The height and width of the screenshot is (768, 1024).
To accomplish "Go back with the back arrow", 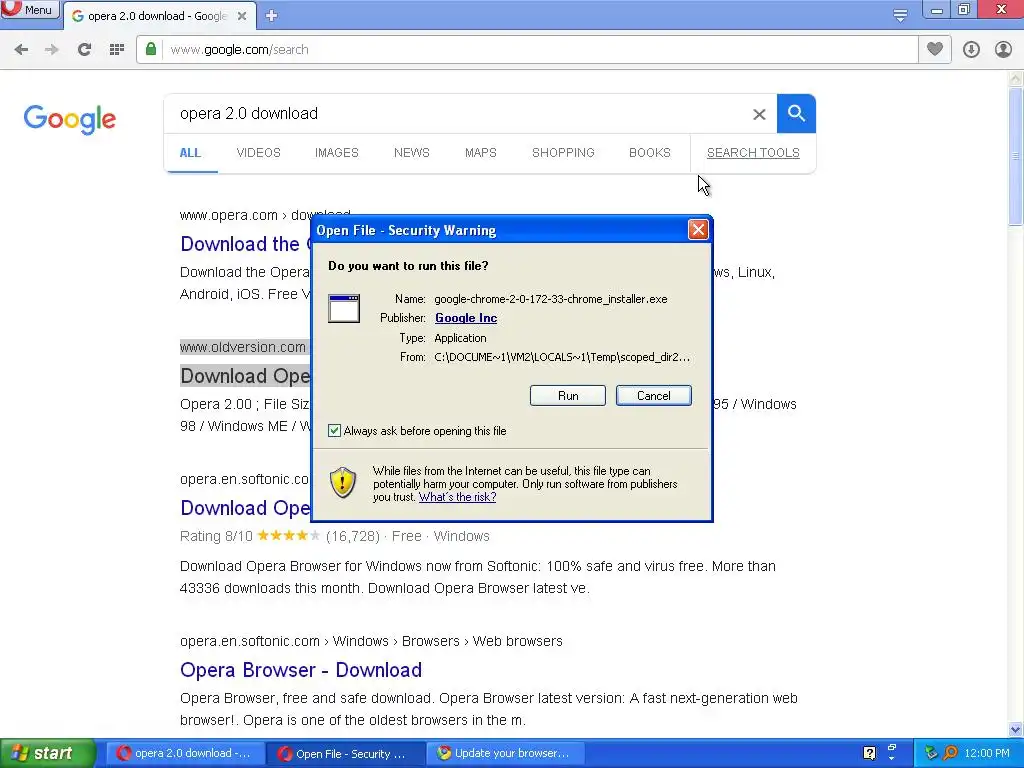I will click(x=21, y=50).
